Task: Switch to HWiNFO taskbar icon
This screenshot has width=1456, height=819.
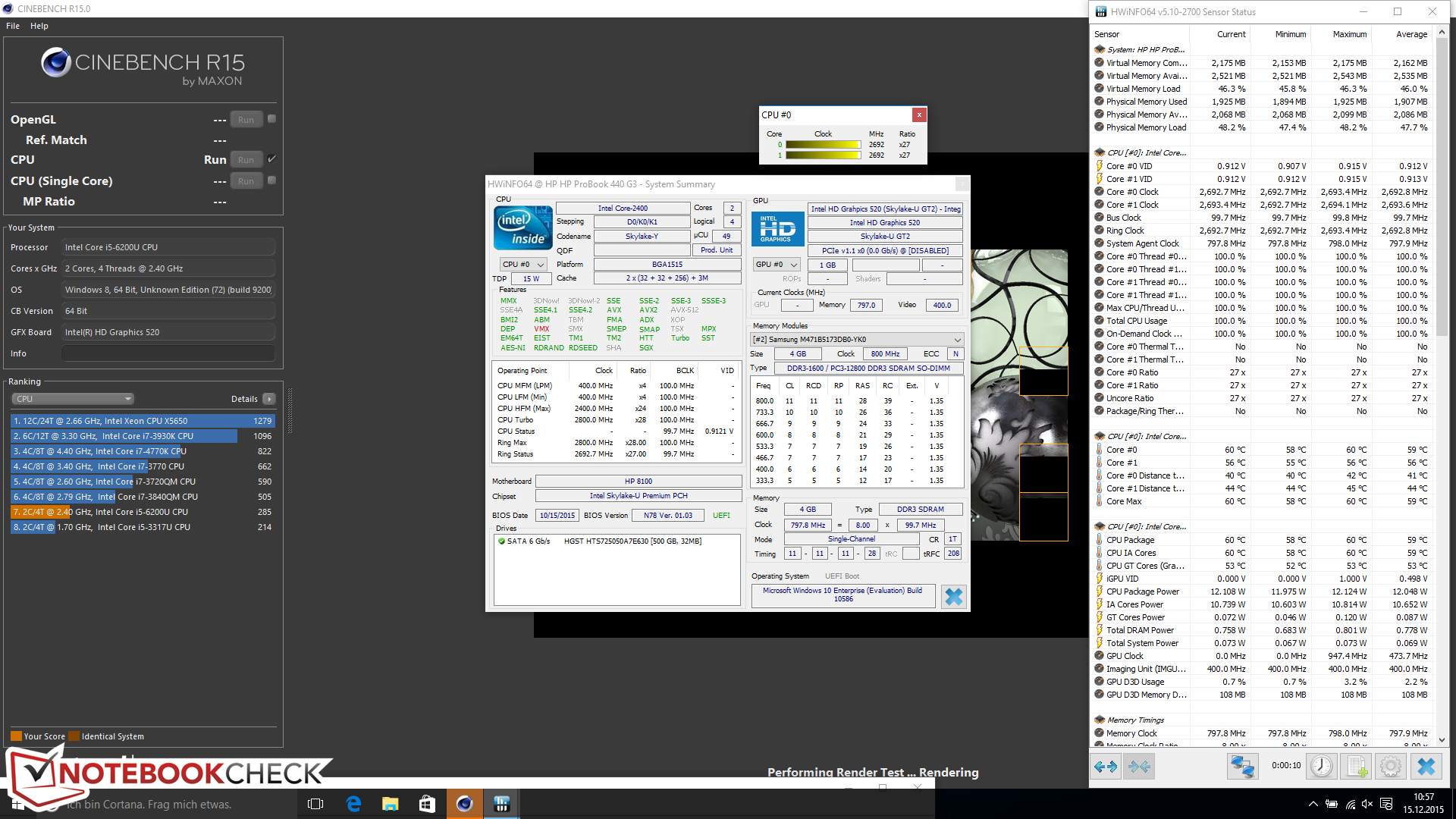Action: click(x=501, y=804)
